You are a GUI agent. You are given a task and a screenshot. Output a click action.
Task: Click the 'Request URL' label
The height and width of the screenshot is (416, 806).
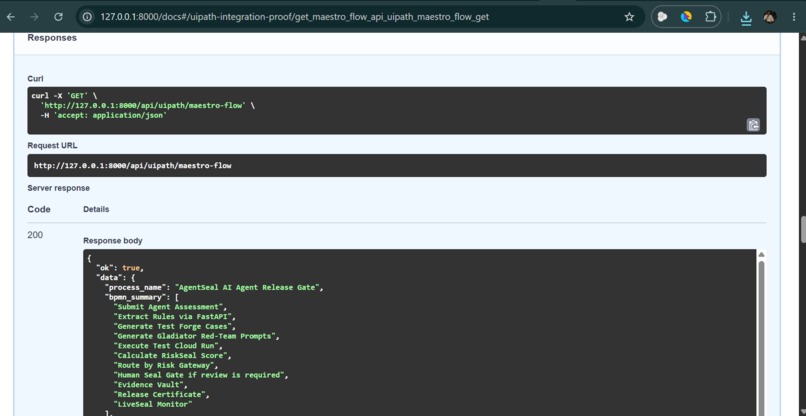pos(52,146)
